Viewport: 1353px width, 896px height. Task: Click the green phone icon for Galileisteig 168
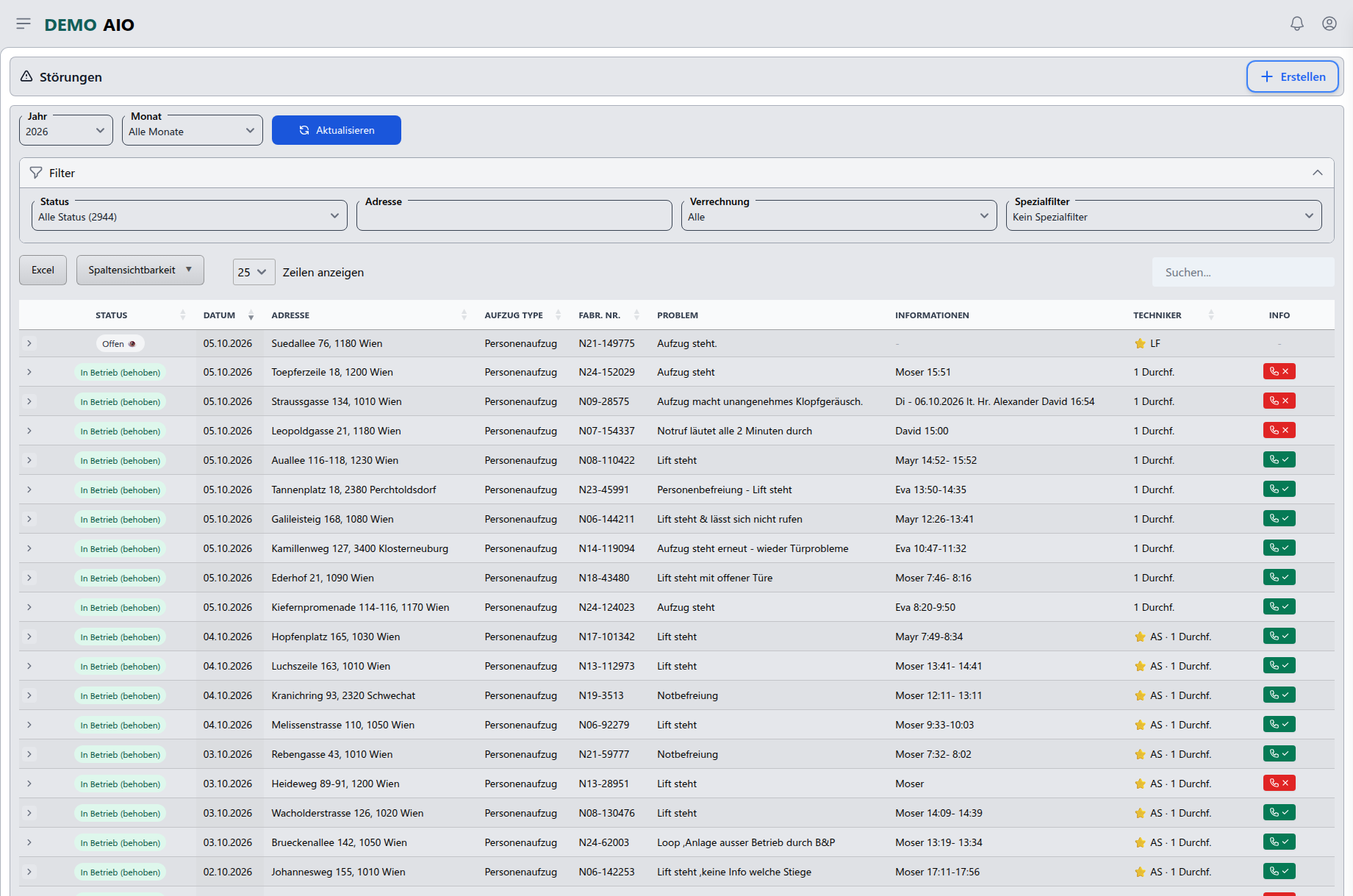click(x=1279, y=519)
